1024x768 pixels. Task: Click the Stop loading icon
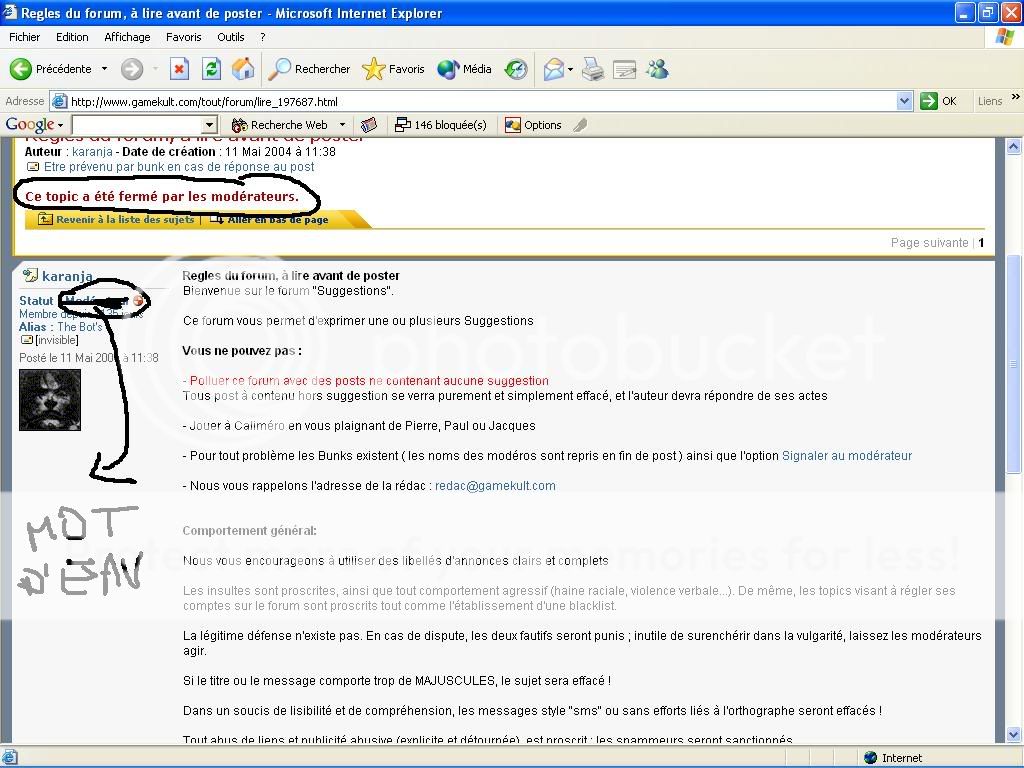click(x=179, y=69)
